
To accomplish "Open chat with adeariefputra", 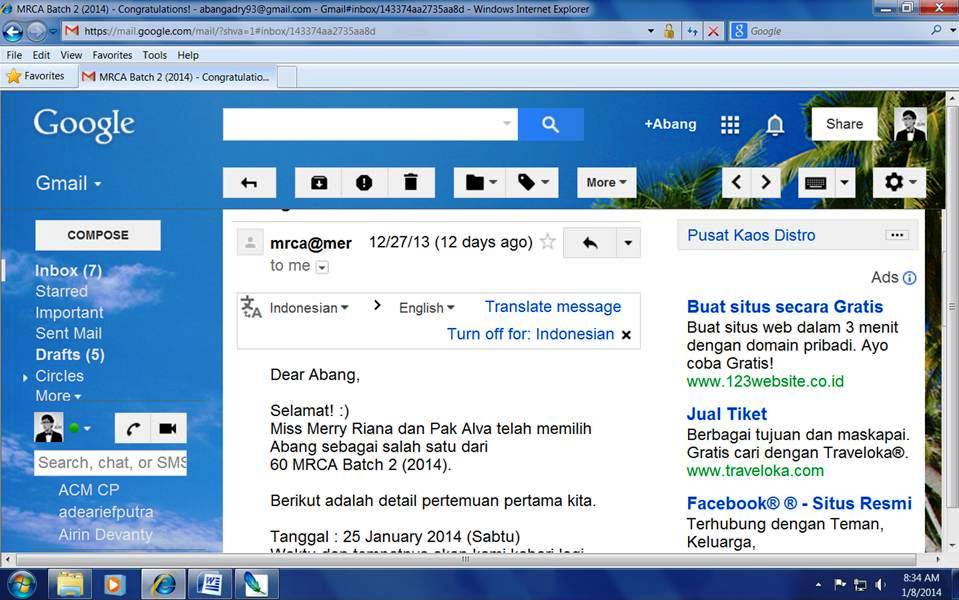I will [106, 512].
